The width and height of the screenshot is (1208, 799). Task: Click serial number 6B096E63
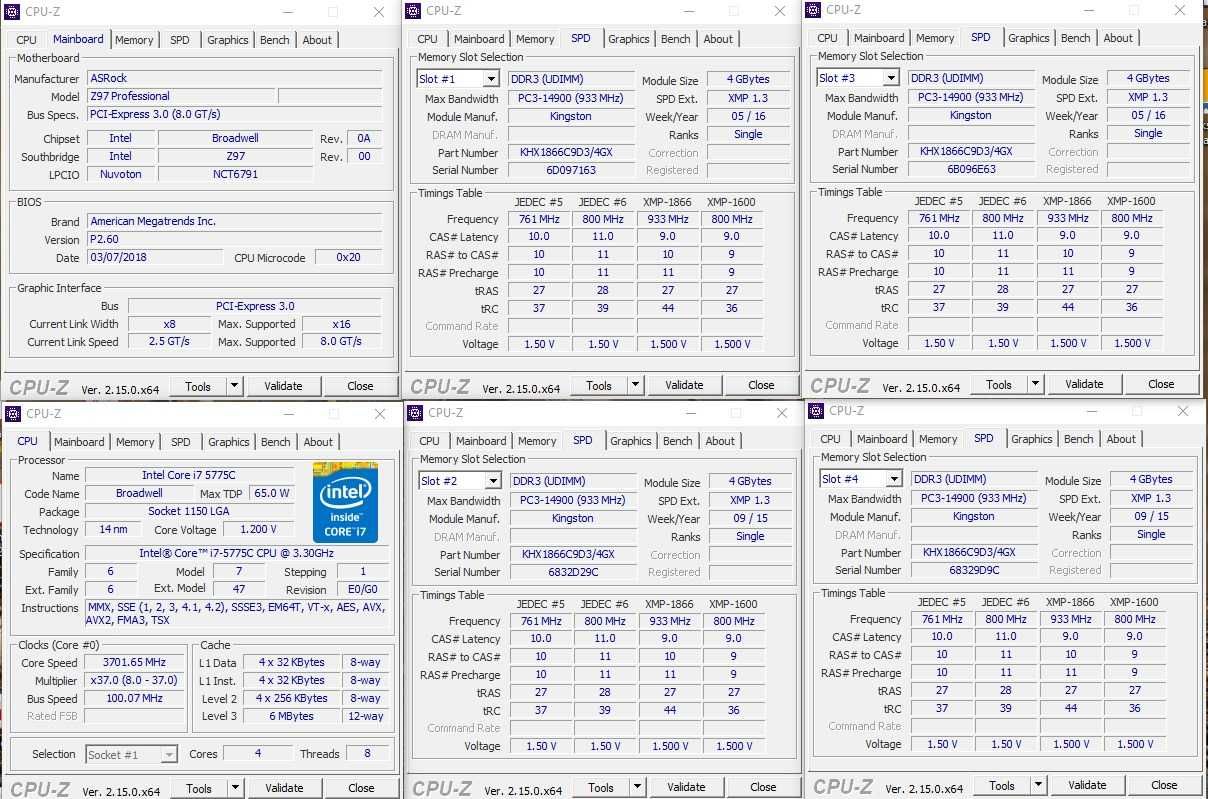coord(971,170)
